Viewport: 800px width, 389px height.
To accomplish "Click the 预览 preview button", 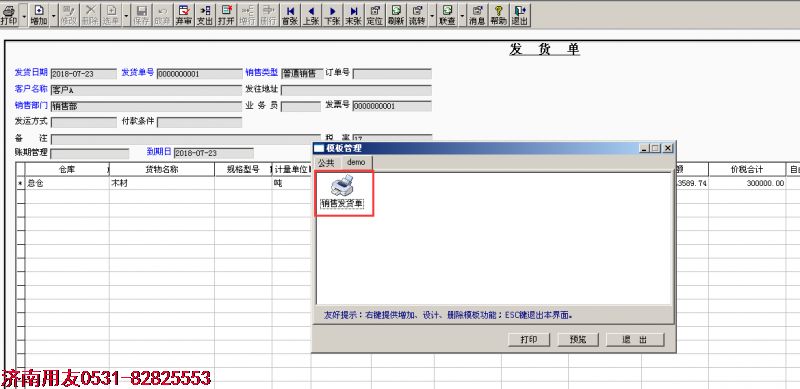I will click(578, 339).
